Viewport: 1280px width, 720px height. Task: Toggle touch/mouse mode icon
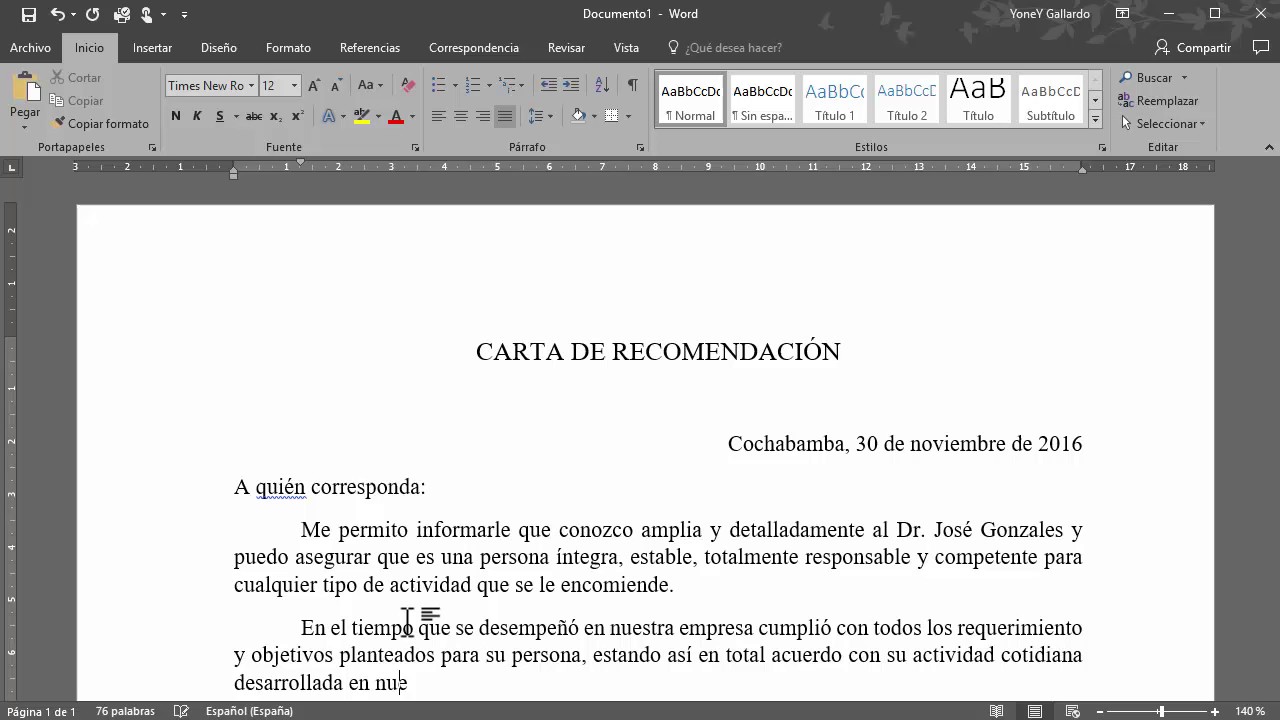coord(147,14)
